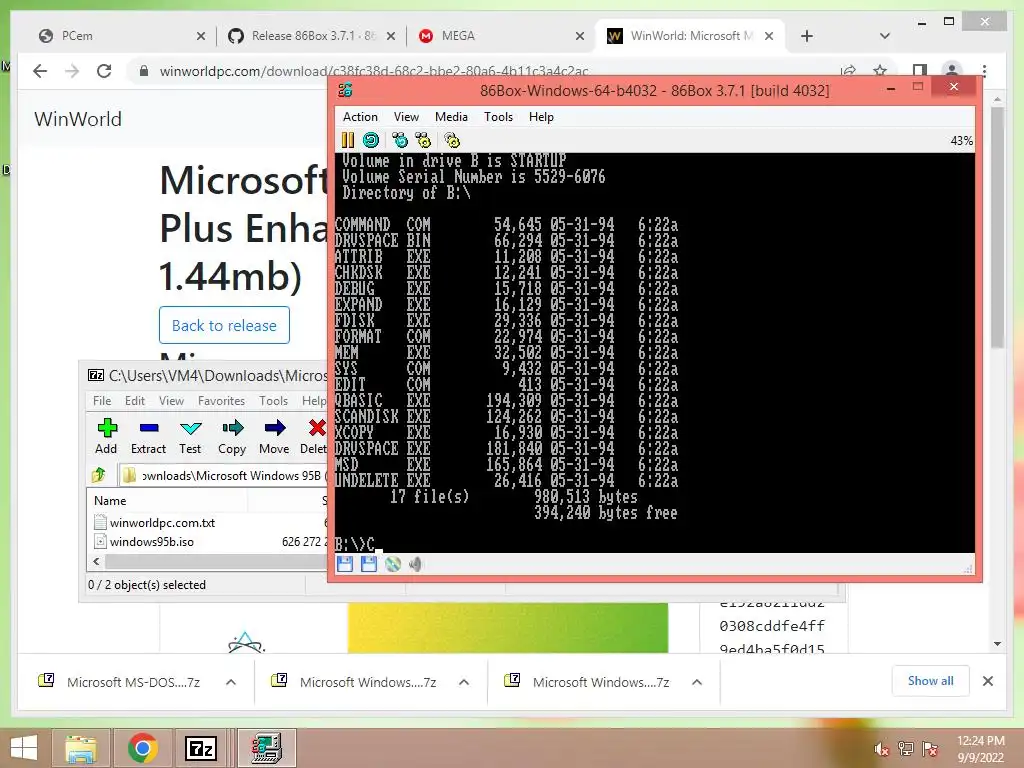
Task: Click the 86Box taskbar icon
Action: point(266,748)
